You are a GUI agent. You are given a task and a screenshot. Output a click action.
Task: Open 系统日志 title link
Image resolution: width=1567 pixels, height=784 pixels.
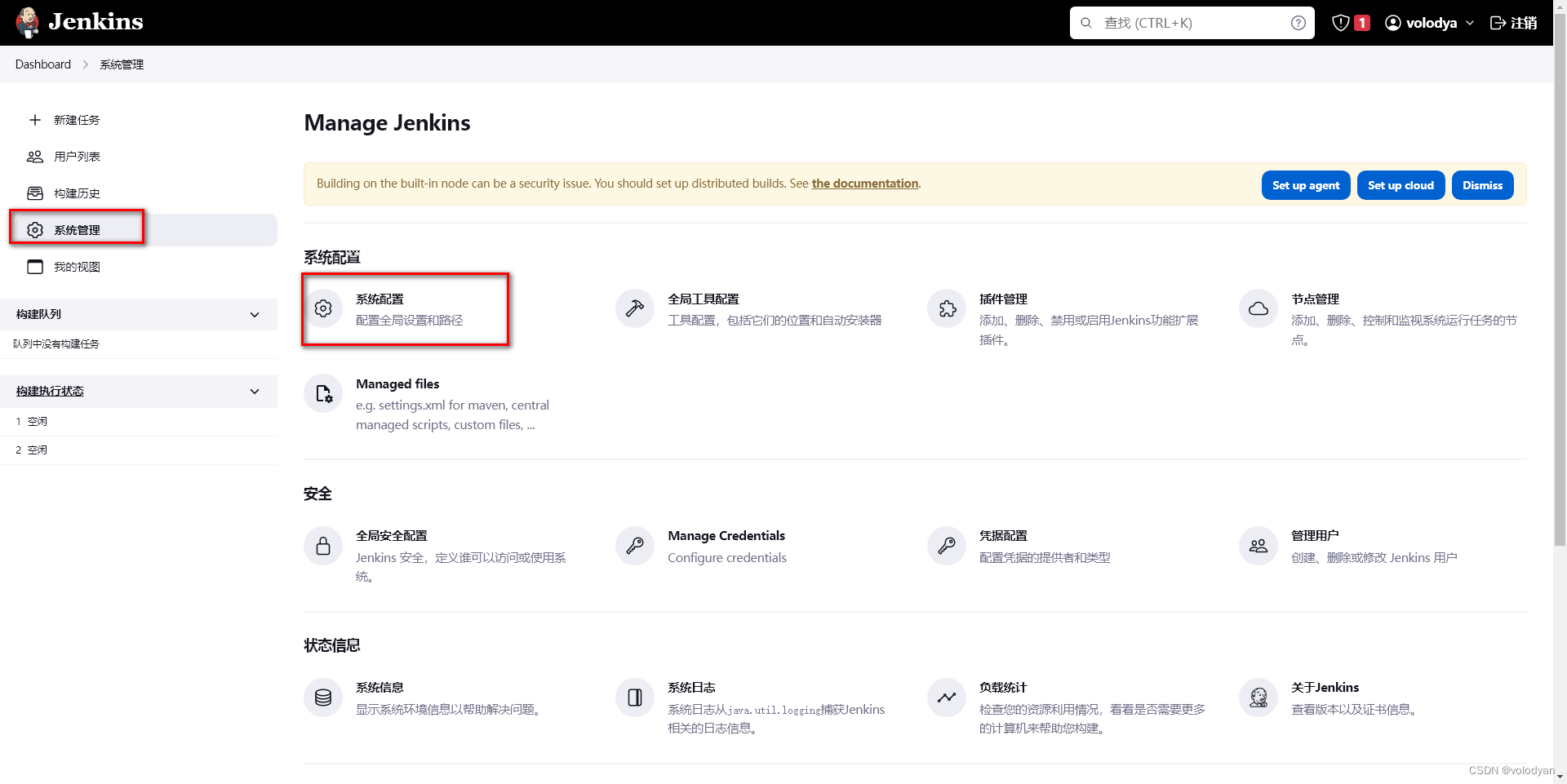tap(691, 688)
